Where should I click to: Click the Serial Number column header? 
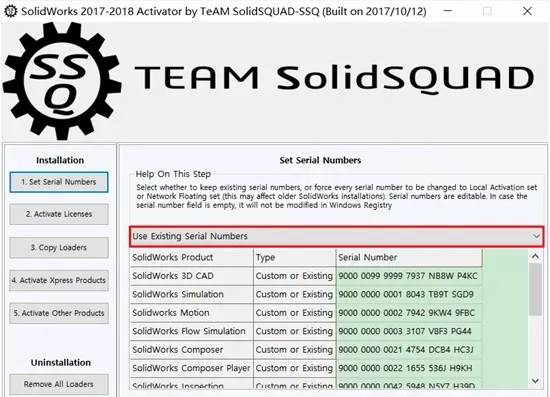point(409,257)
